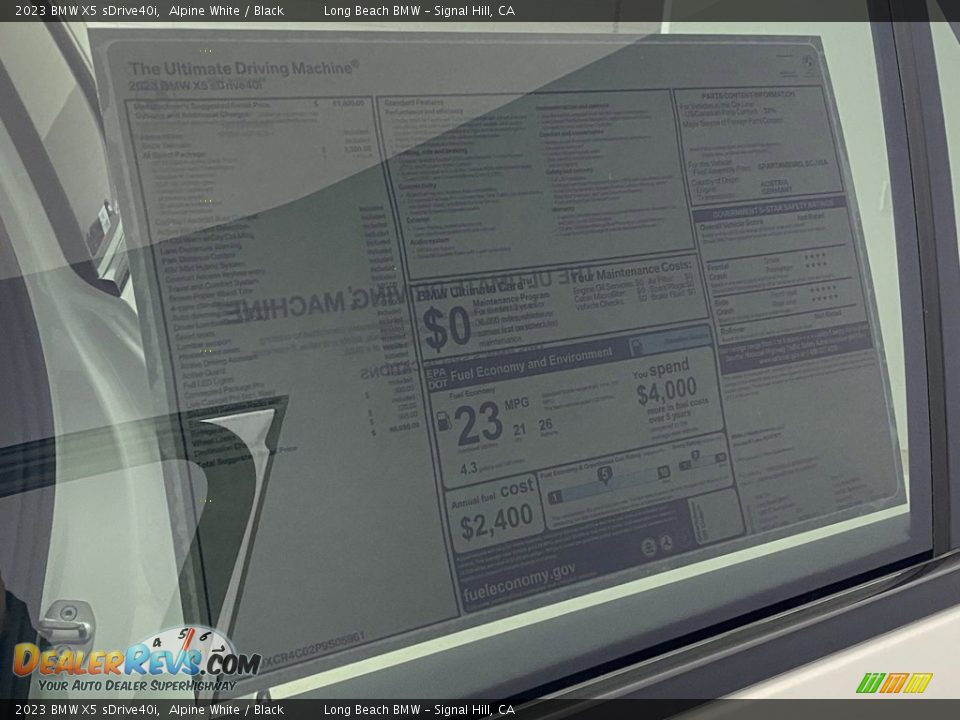The image size is (960, 720).
Task: Click 'Your Maintenance Costs:' heading
Action: (x=631, y=271)
